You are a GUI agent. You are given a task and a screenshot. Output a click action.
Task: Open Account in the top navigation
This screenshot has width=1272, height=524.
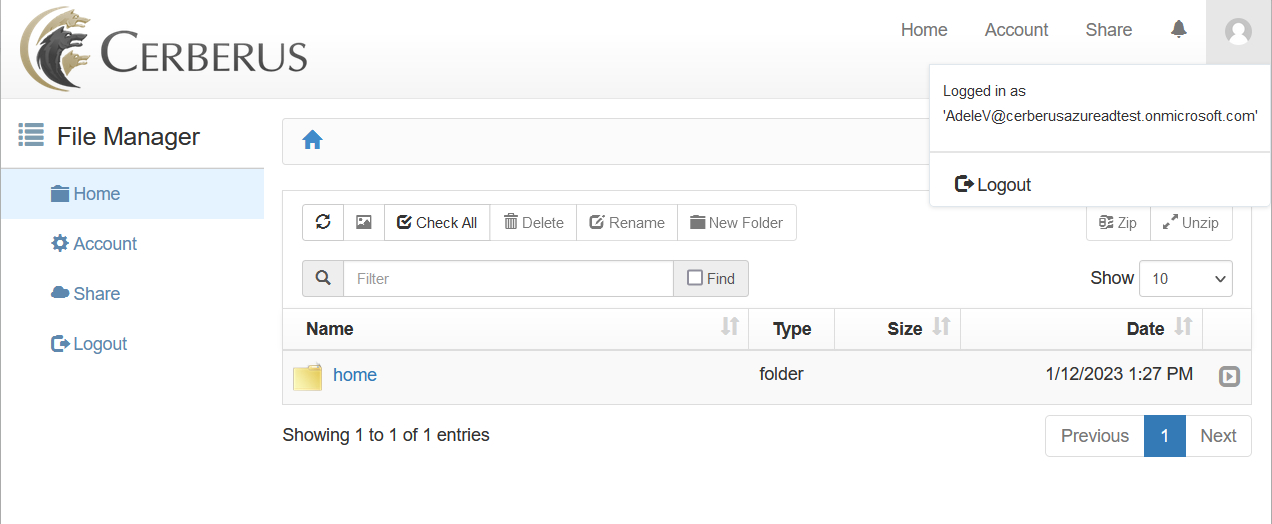1016,30
